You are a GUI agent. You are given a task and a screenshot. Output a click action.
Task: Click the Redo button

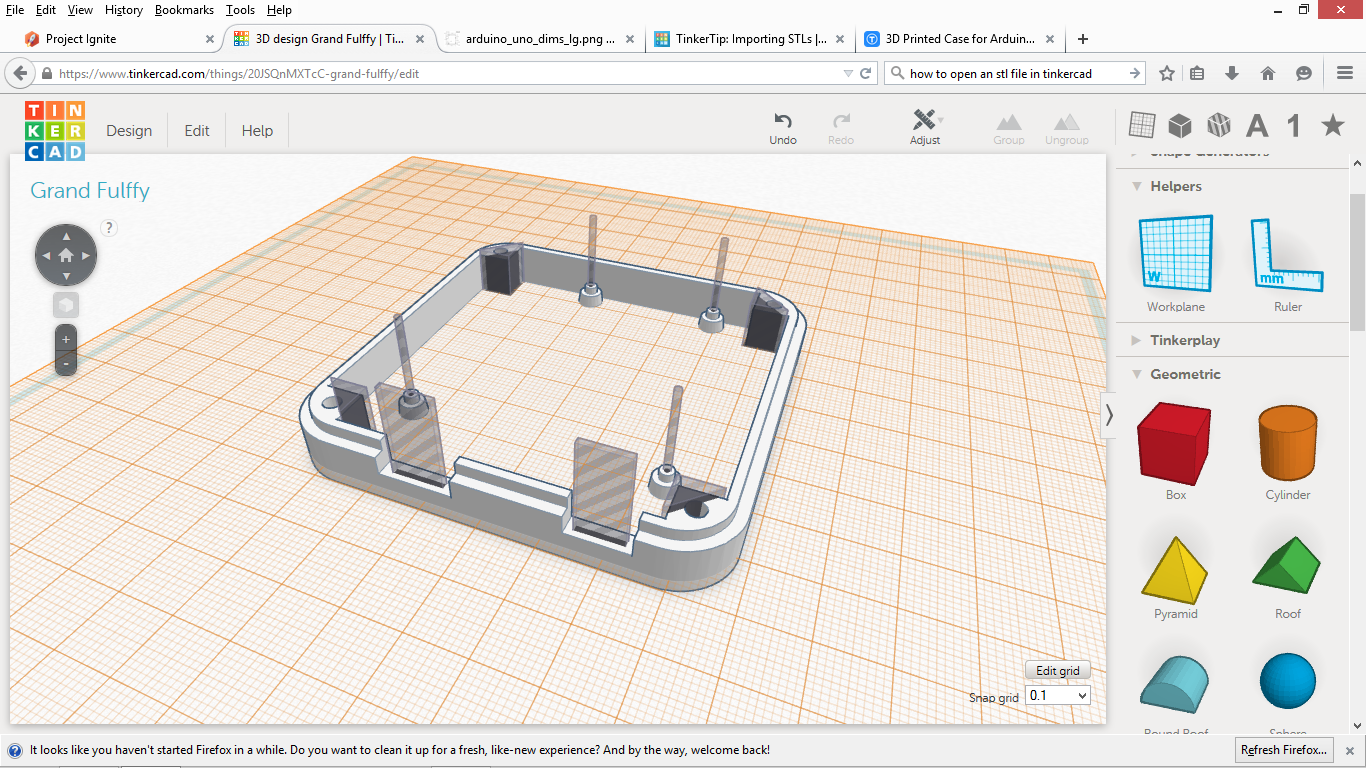pos(841,128)
